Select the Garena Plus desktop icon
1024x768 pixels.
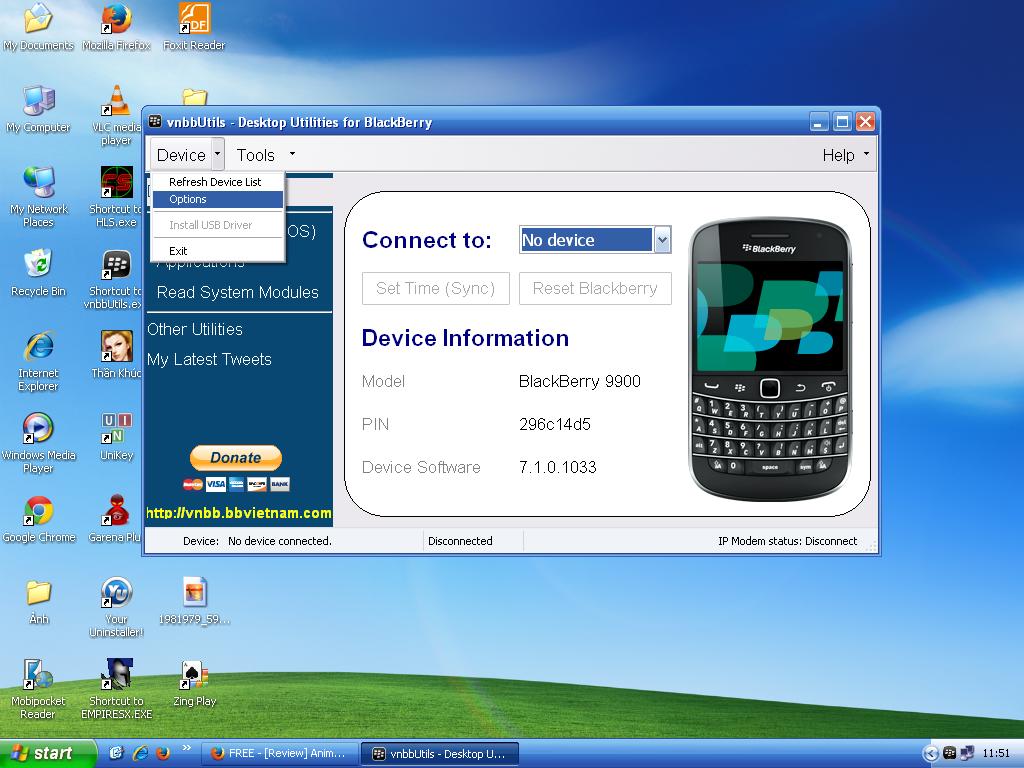(x=115, y=519)
